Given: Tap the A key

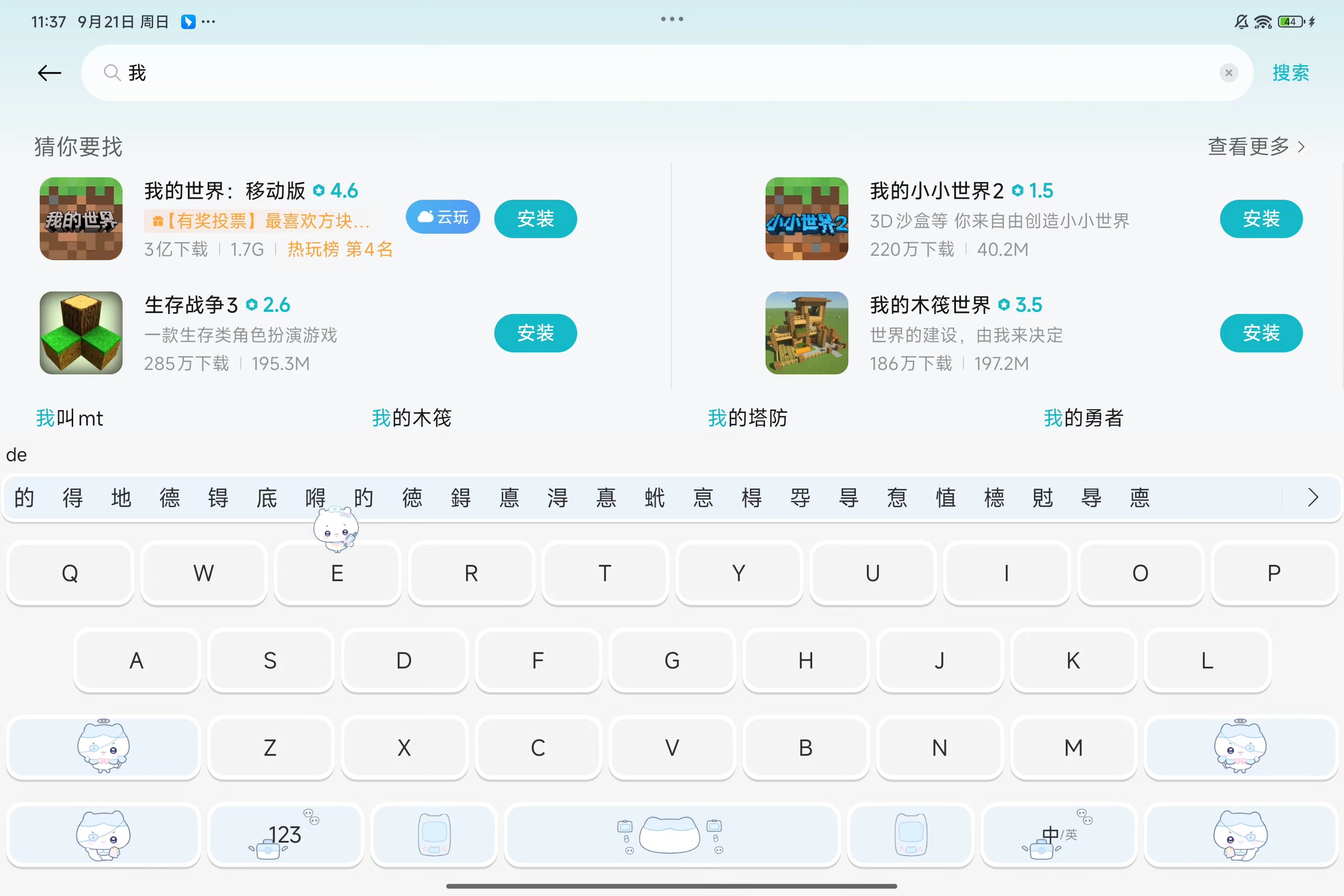Looking at the screenshot, I should (137, 661).
